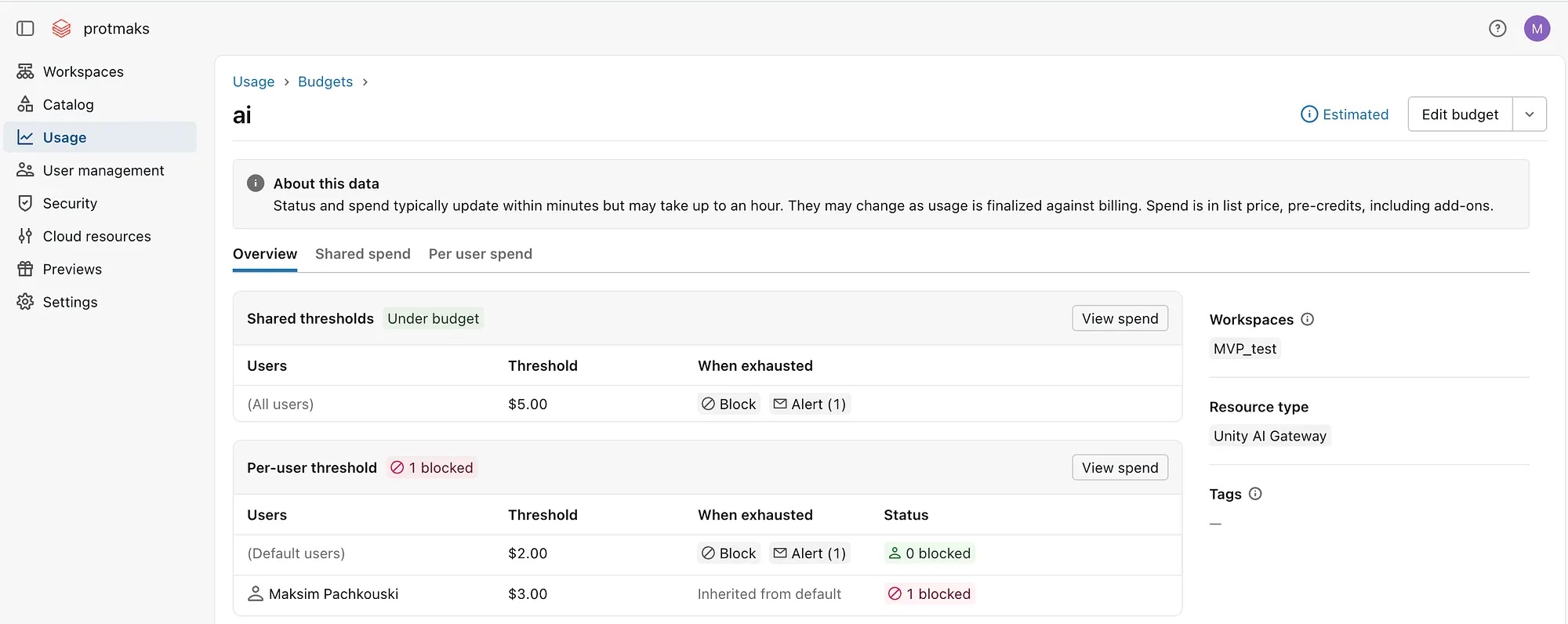Click the Estimated link text

1356,114
